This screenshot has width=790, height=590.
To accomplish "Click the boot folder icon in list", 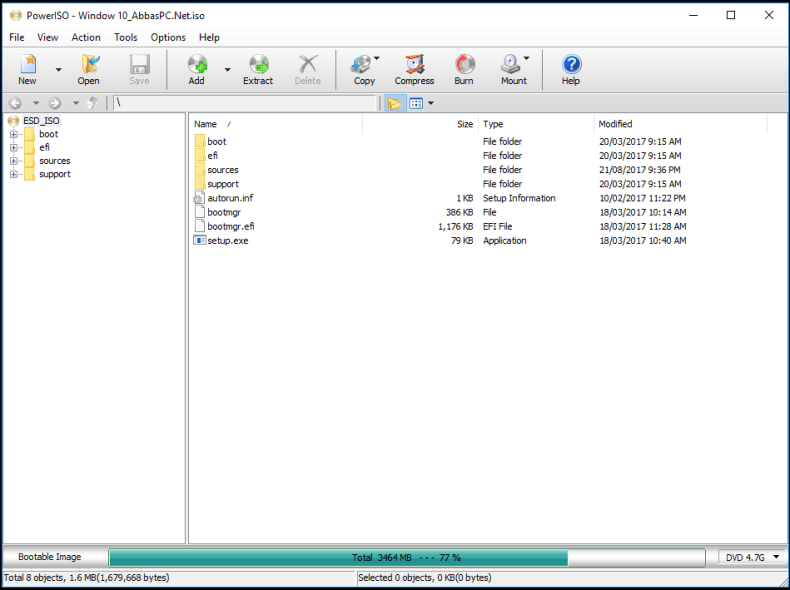I will pos(200,141).
